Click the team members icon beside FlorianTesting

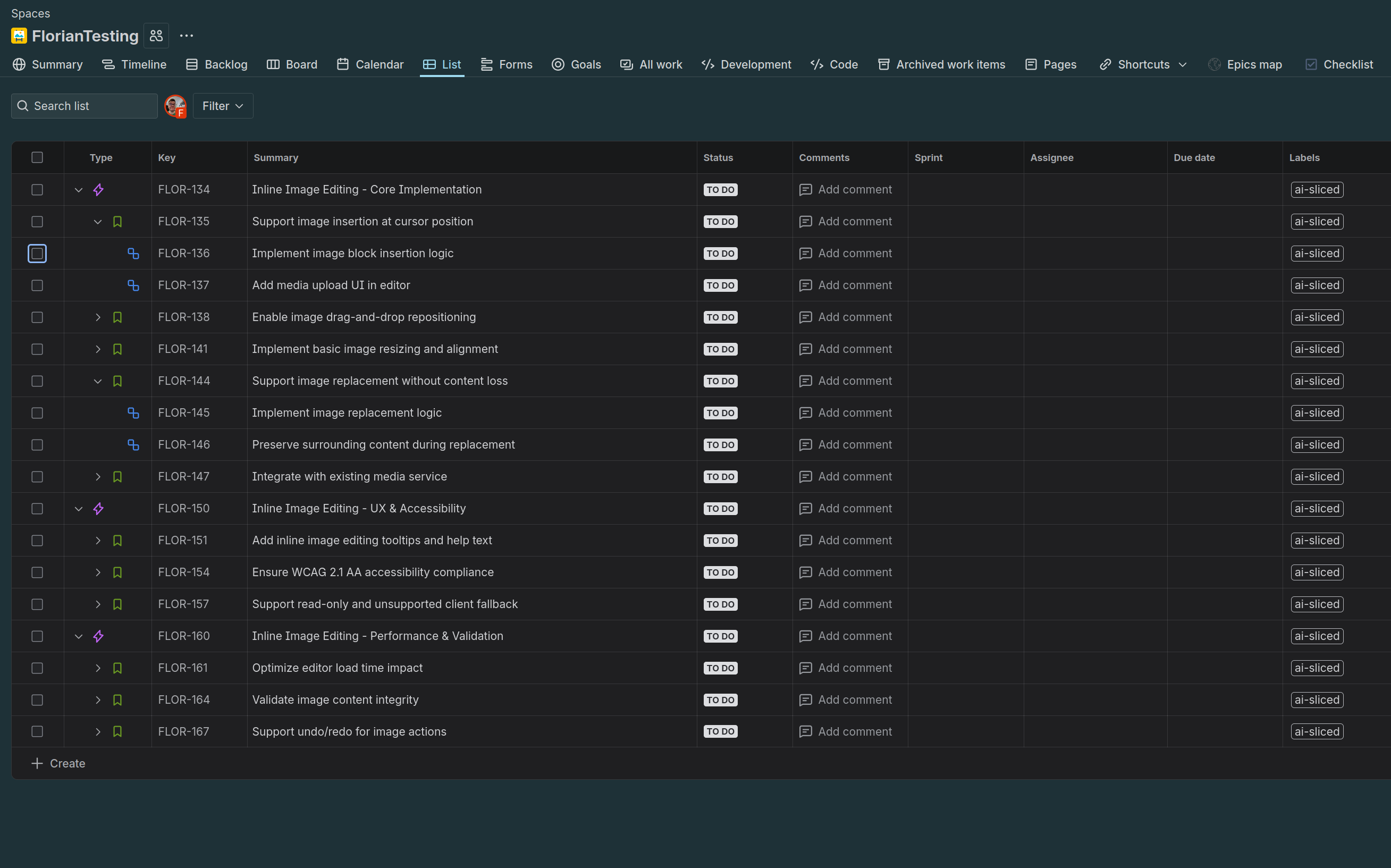(156, 36)
